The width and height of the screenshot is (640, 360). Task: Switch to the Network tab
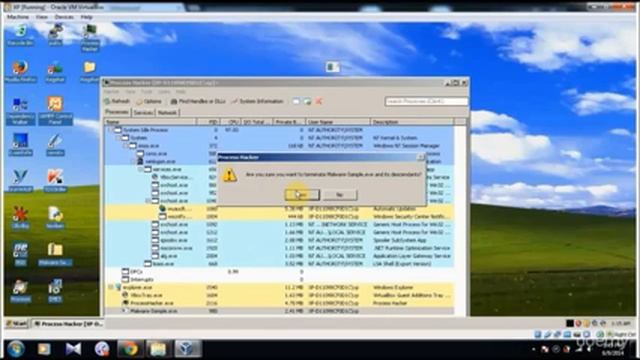(x=167, y=112)
